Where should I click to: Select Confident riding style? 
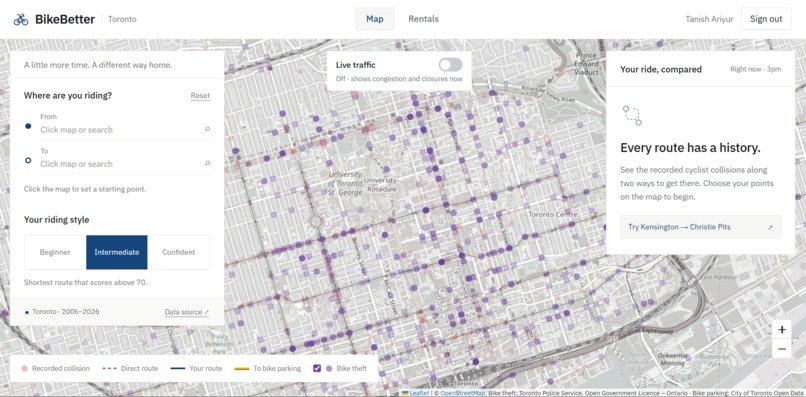[179, 252]
